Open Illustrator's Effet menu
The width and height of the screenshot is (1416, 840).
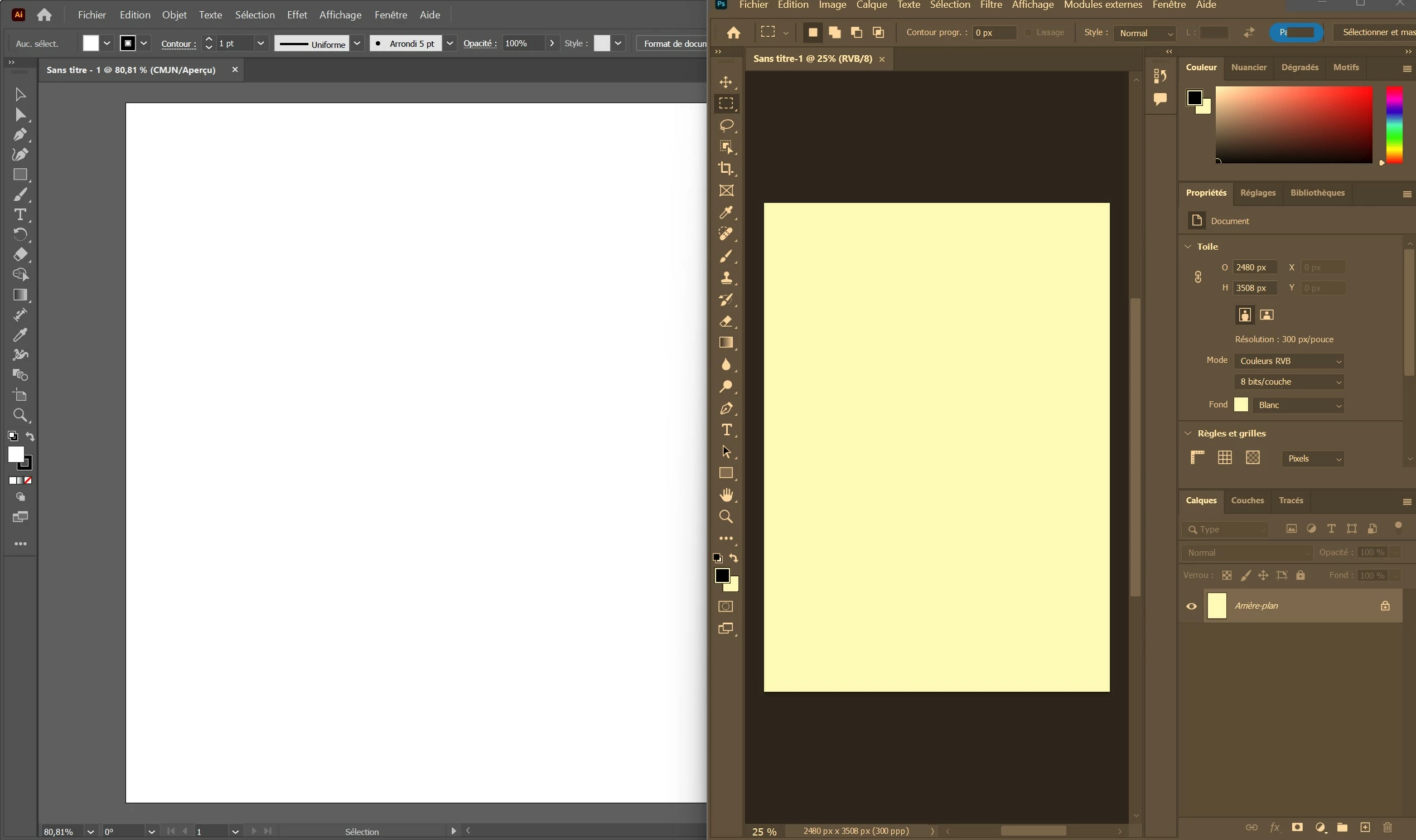click(x=297, y=15)
